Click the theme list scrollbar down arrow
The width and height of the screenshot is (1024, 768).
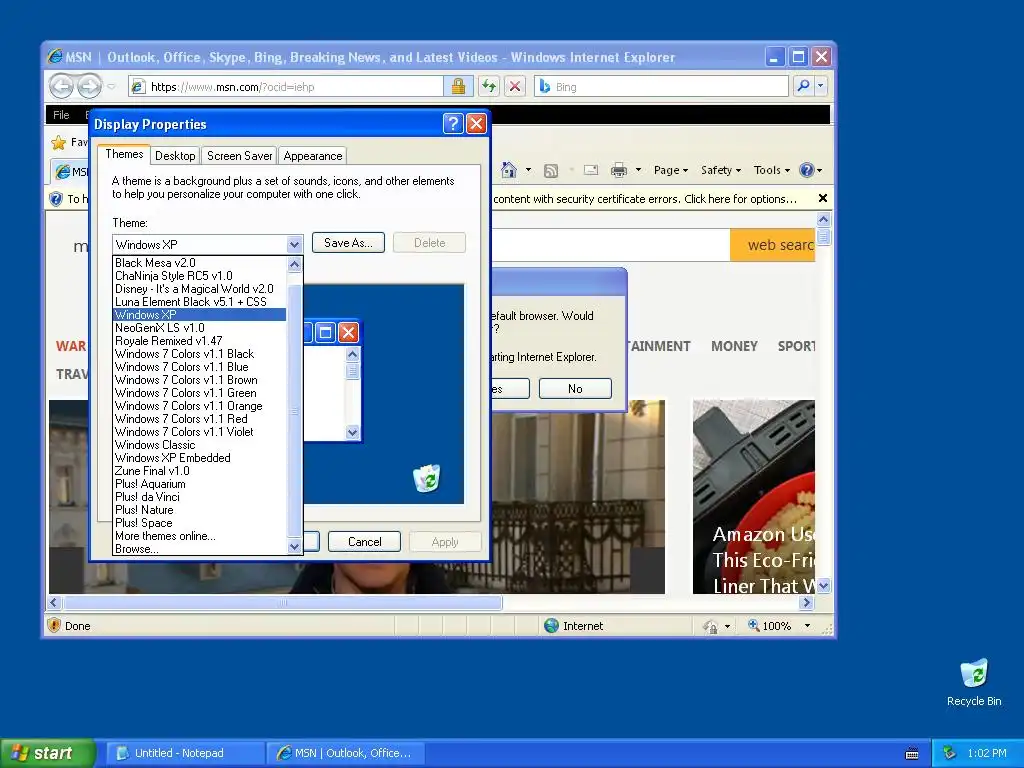point(295,547)
